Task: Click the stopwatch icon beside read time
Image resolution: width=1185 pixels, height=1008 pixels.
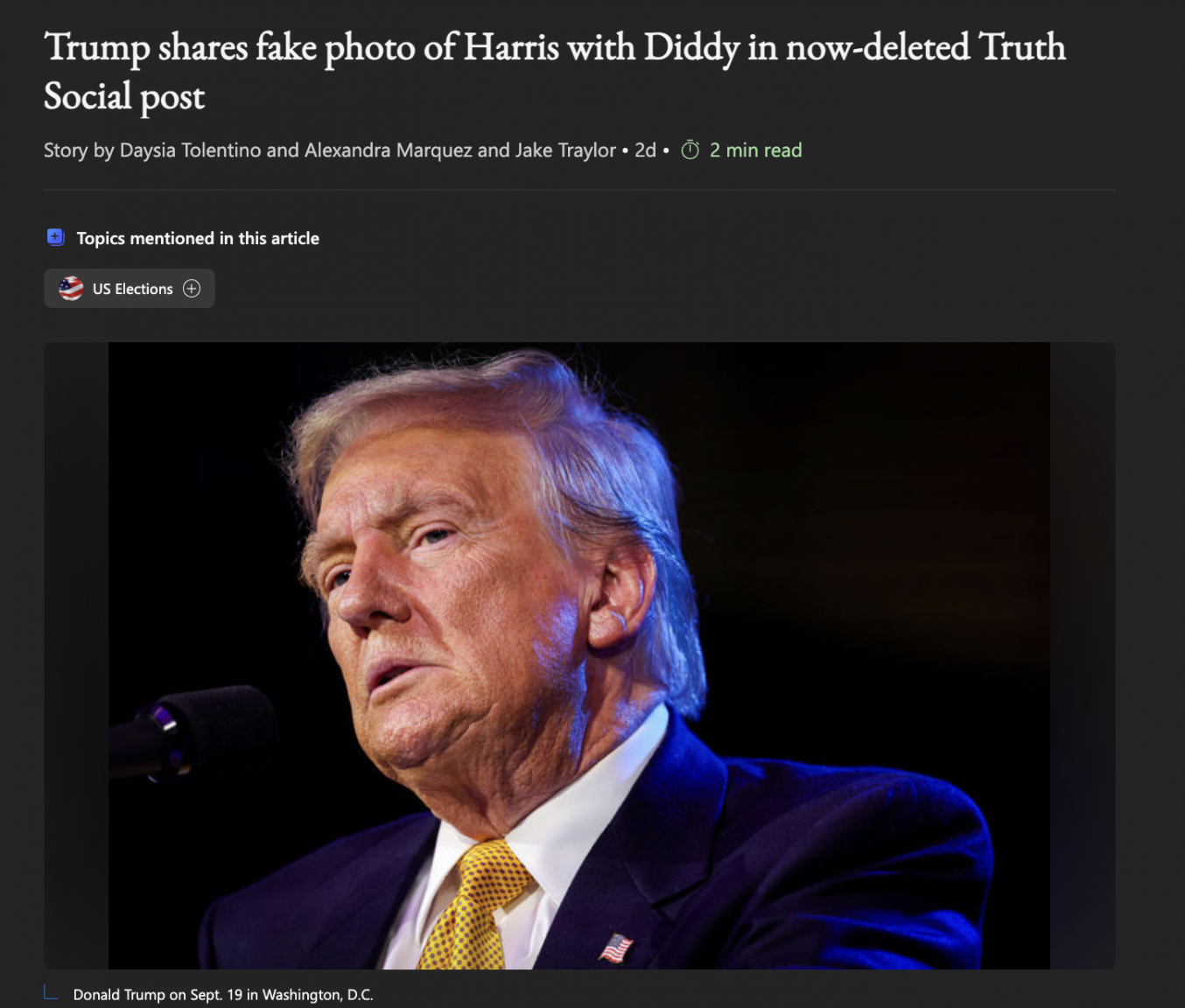Action: tap(691, 150)
